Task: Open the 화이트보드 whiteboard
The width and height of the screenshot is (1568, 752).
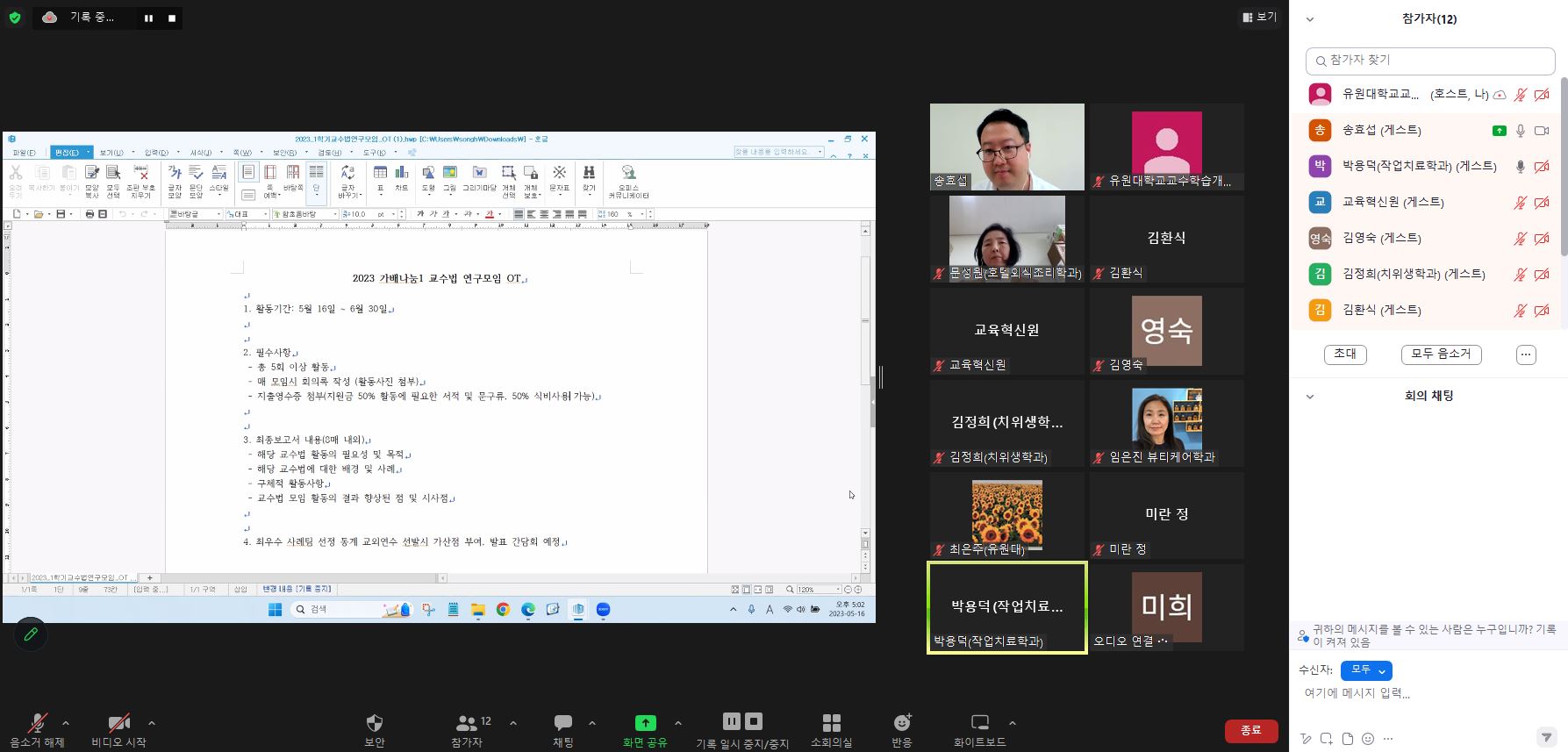Action: pyautogui.click(x=979, y=723)
